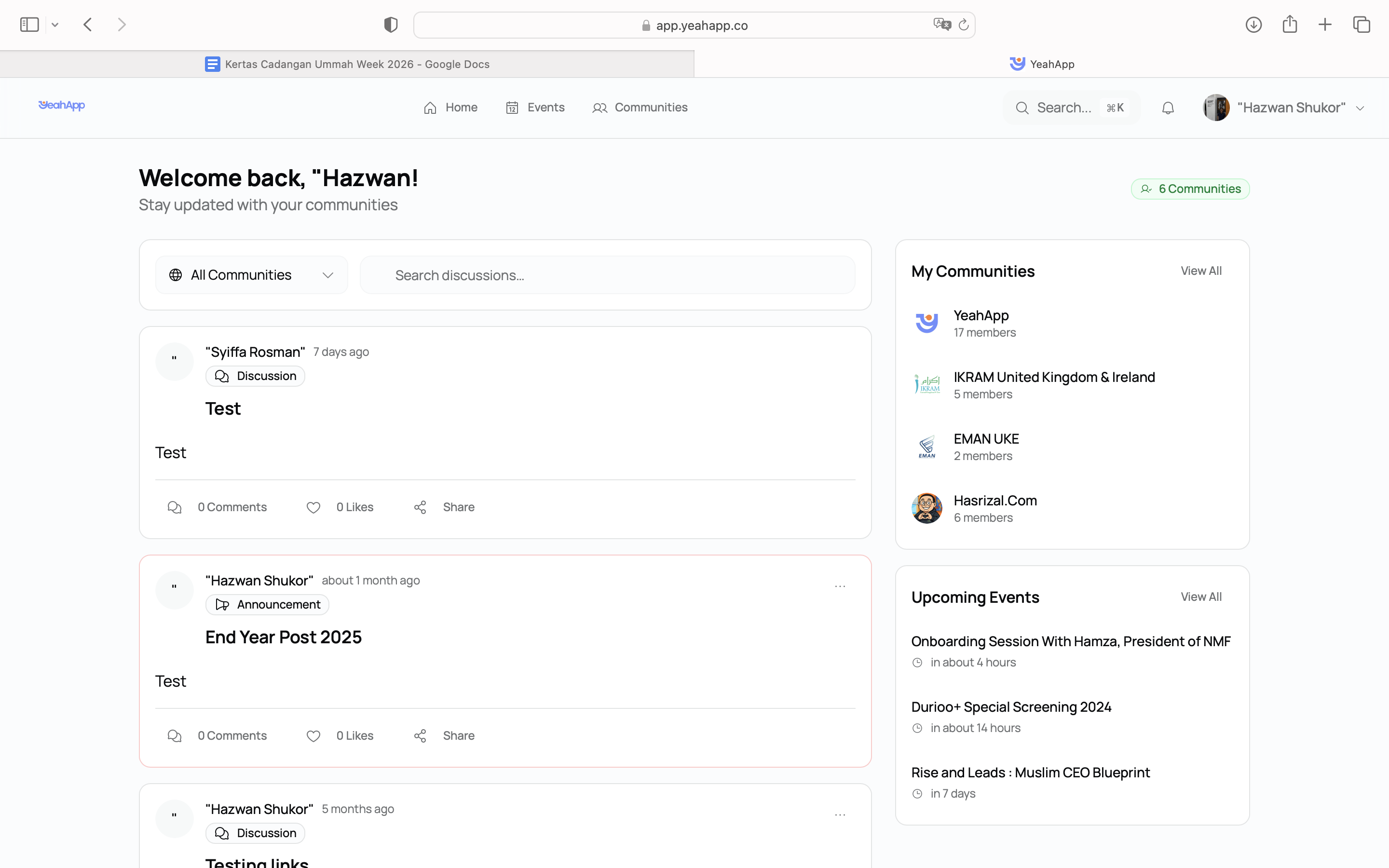Open the ellipsis menu on End Year Post 2025
The height and width of the screenshot is (868, 1389).
point(840,586)
